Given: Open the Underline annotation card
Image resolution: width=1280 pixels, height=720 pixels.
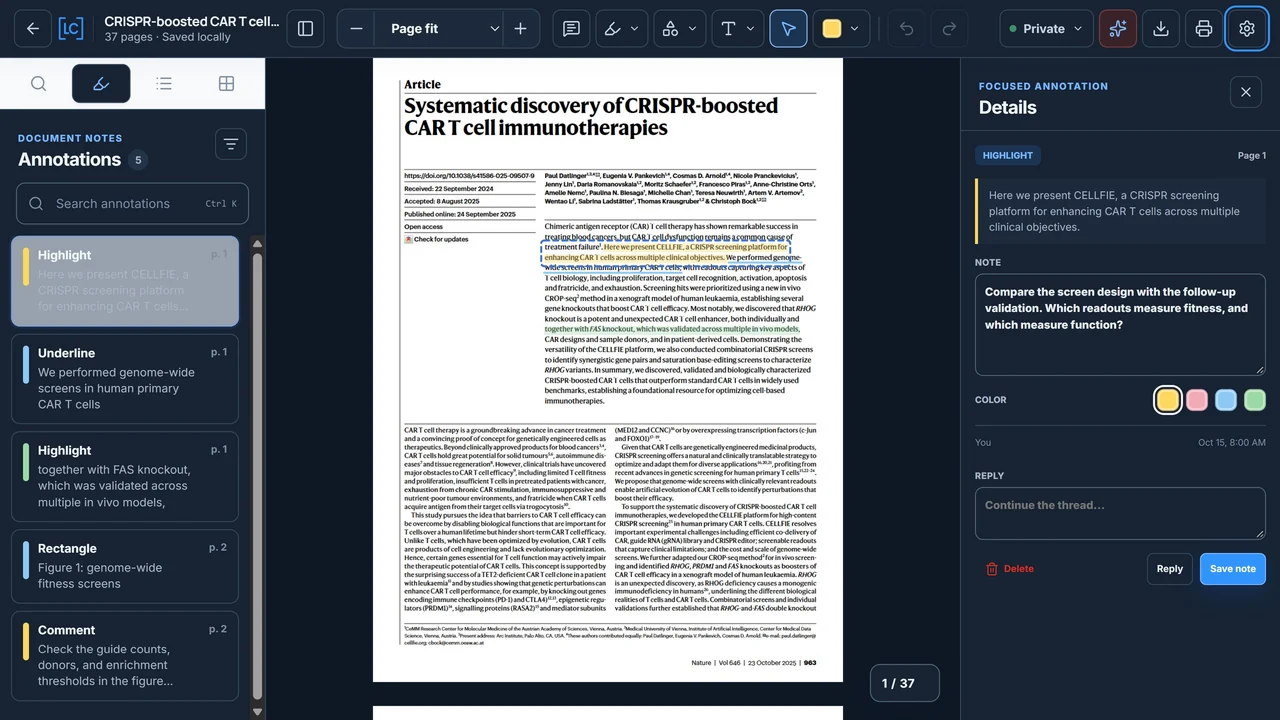Looking at the screenshot, I should 125,379.
